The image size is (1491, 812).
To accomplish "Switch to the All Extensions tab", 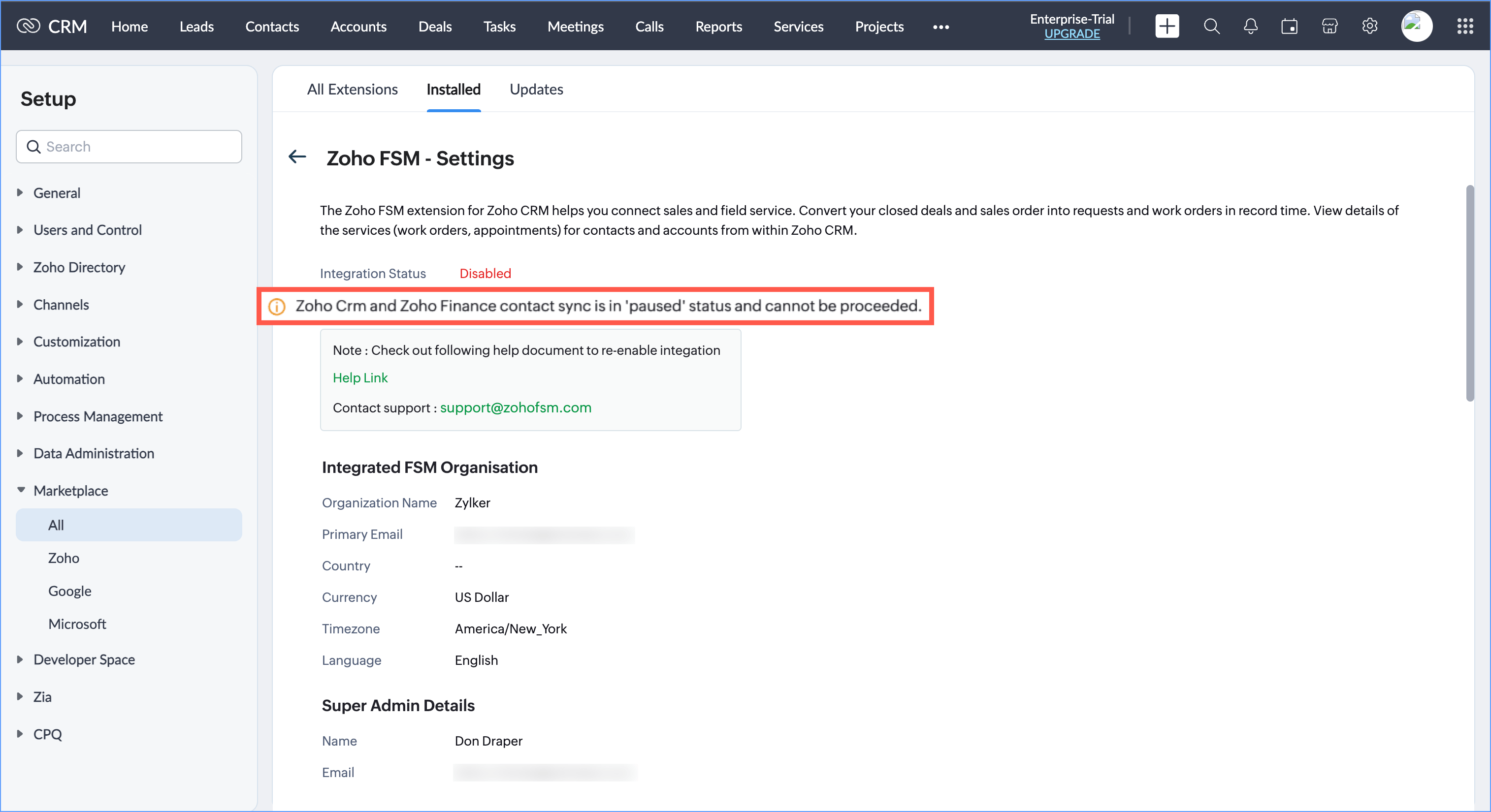I will 352,89.
